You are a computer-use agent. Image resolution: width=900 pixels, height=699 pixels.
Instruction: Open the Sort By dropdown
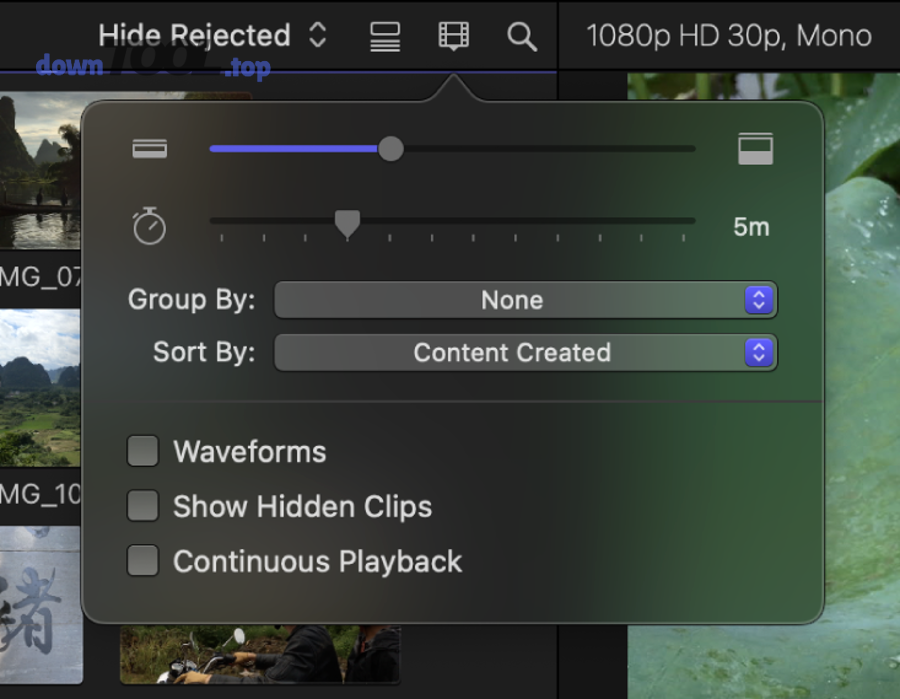pyautogui.click(x=525, y=352)
